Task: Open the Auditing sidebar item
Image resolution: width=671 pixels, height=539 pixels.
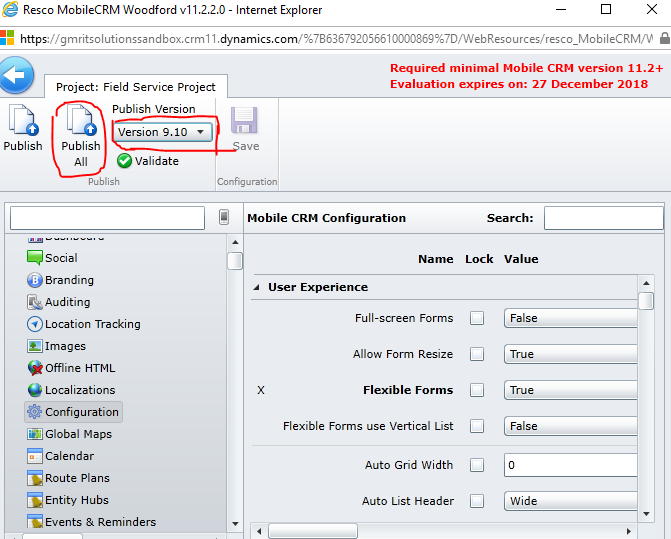Action: point(59,302)
